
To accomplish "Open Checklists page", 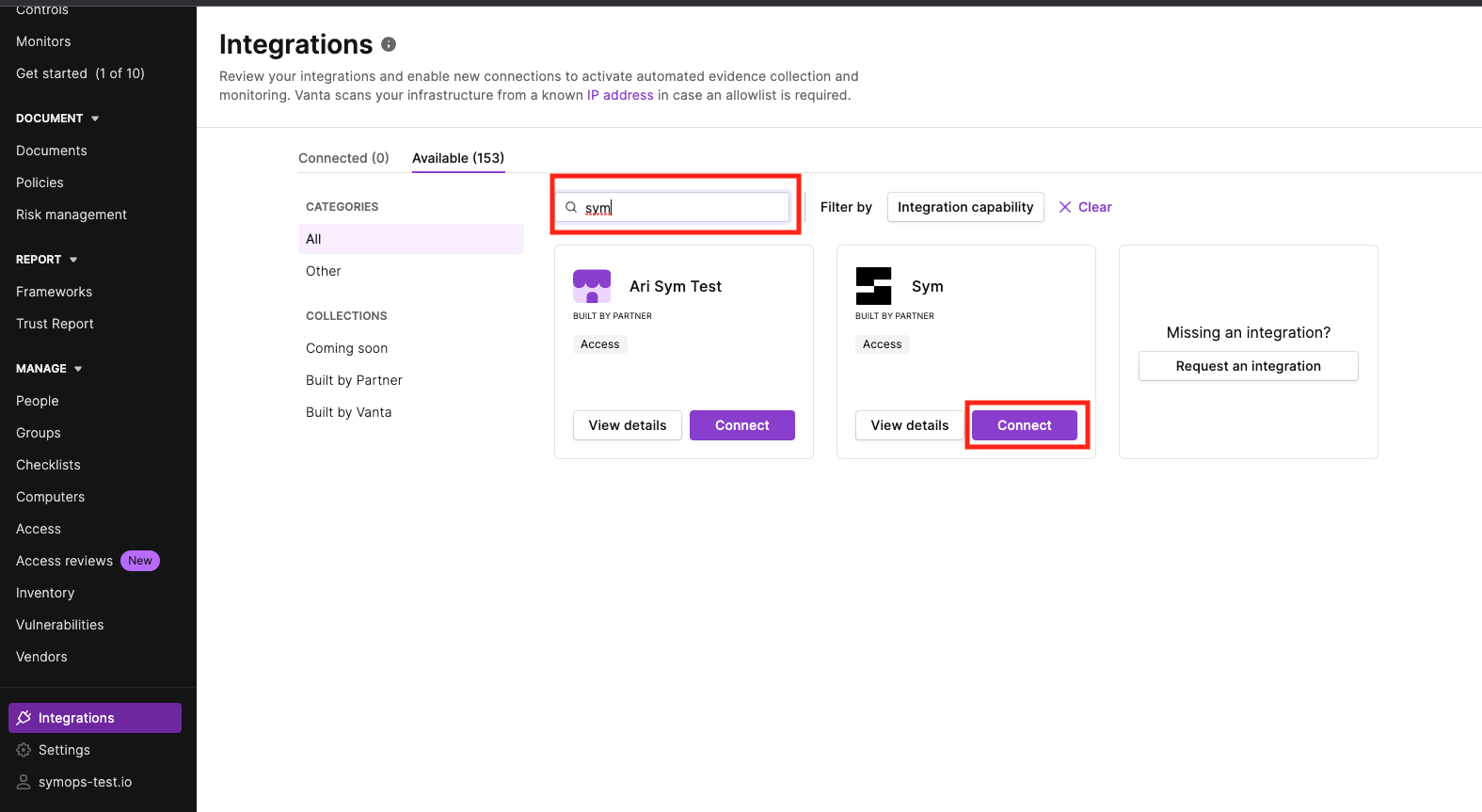I will 48,465.
